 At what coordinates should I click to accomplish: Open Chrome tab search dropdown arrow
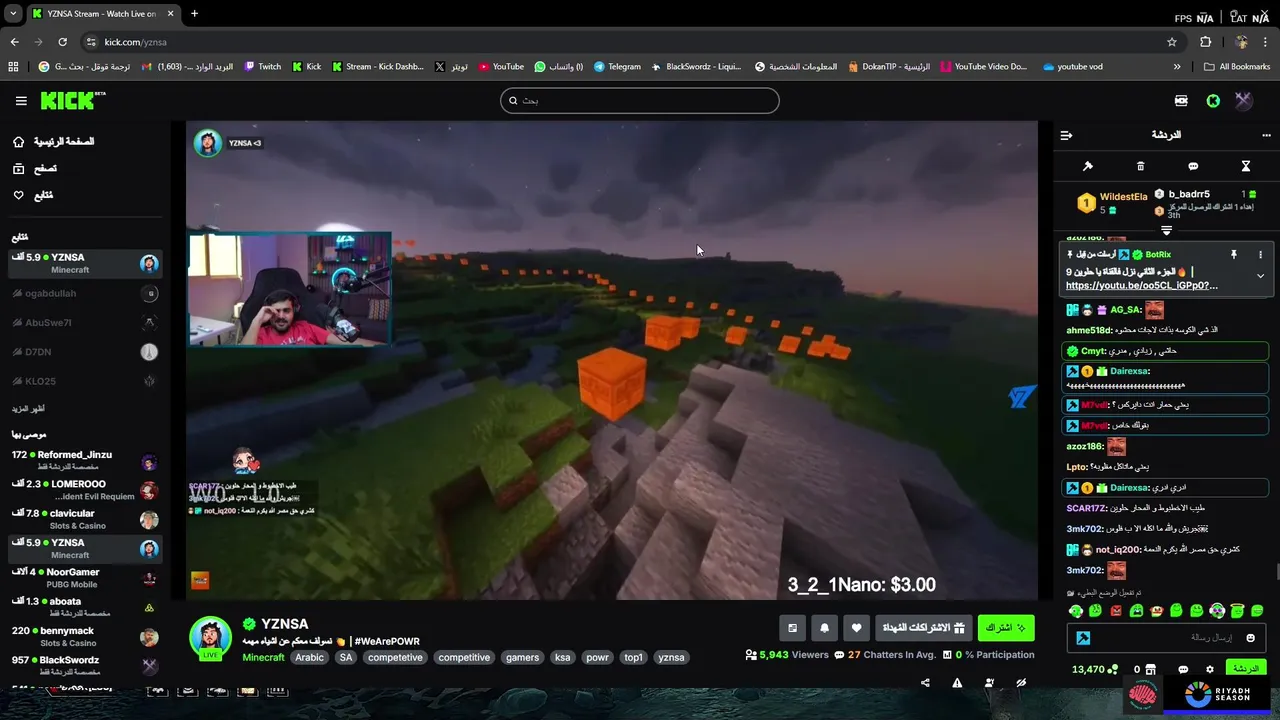pos(13,14)
